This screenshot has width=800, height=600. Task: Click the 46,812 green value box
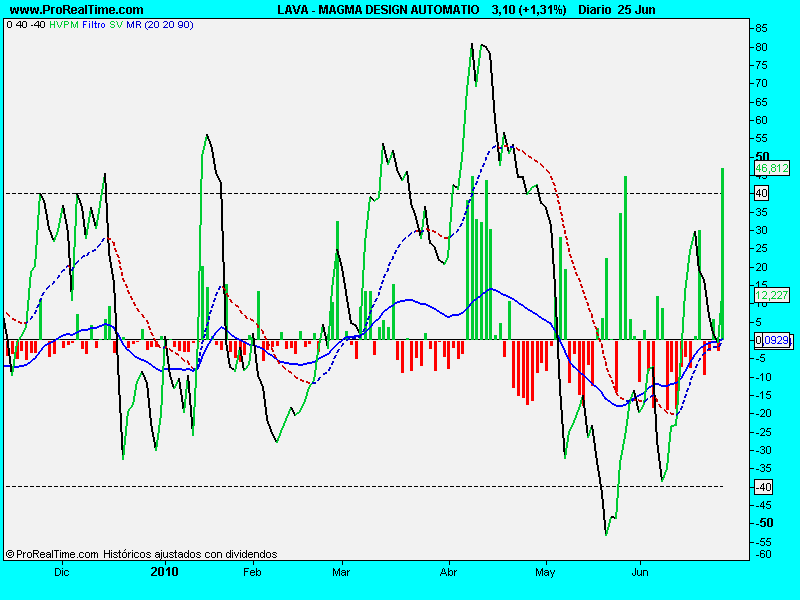pyautogui.click(x=772, y=168)
